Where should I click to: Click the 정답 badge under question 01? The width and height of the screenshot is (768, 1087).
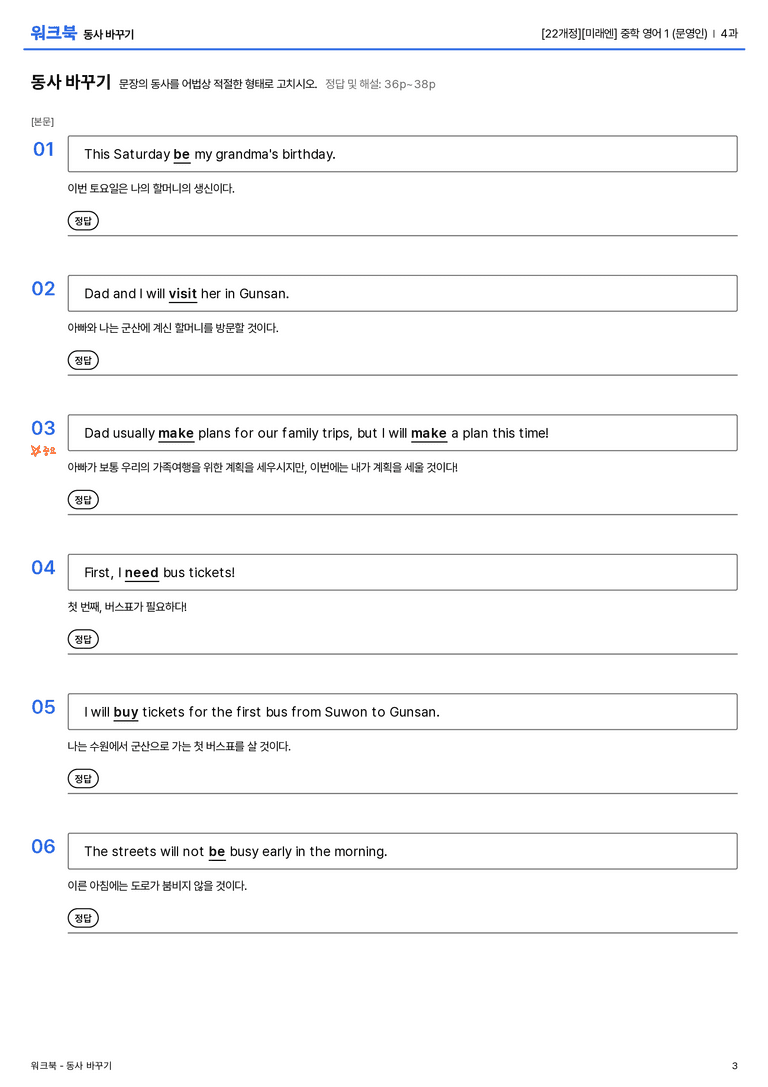pyautogui.click(x=83, y=220)
